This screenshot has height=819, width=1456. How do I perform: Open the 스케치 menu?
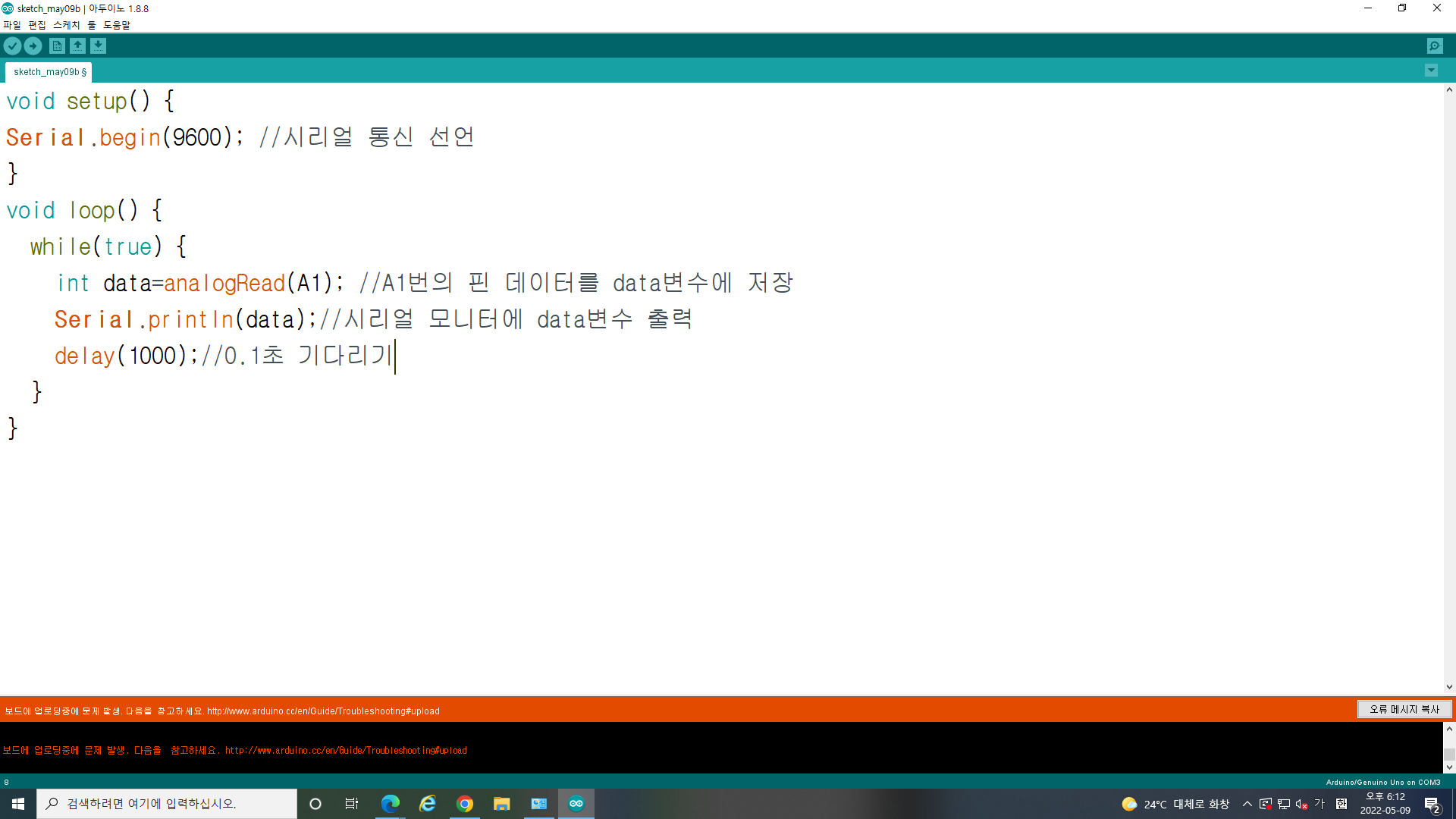[67, 25]
